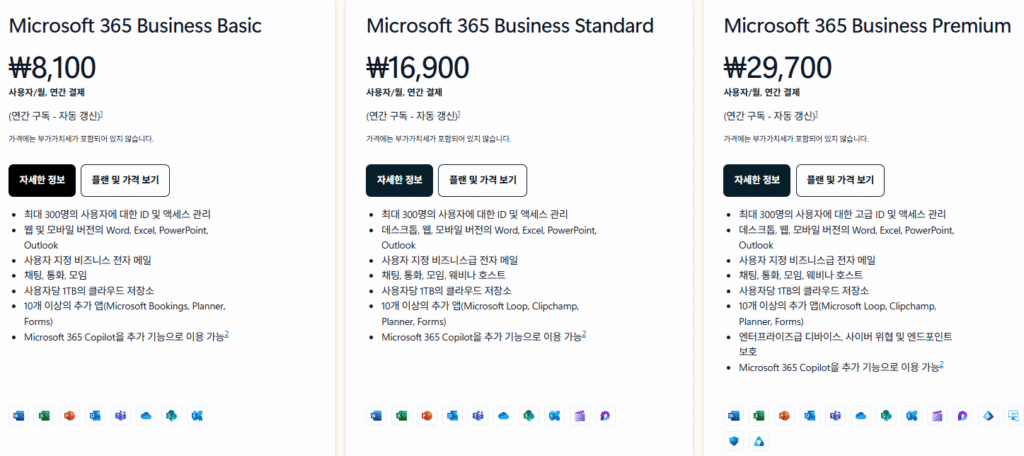Click '자세한 정보' for Business Basic
1024x456 pixels.
point(41,180)
